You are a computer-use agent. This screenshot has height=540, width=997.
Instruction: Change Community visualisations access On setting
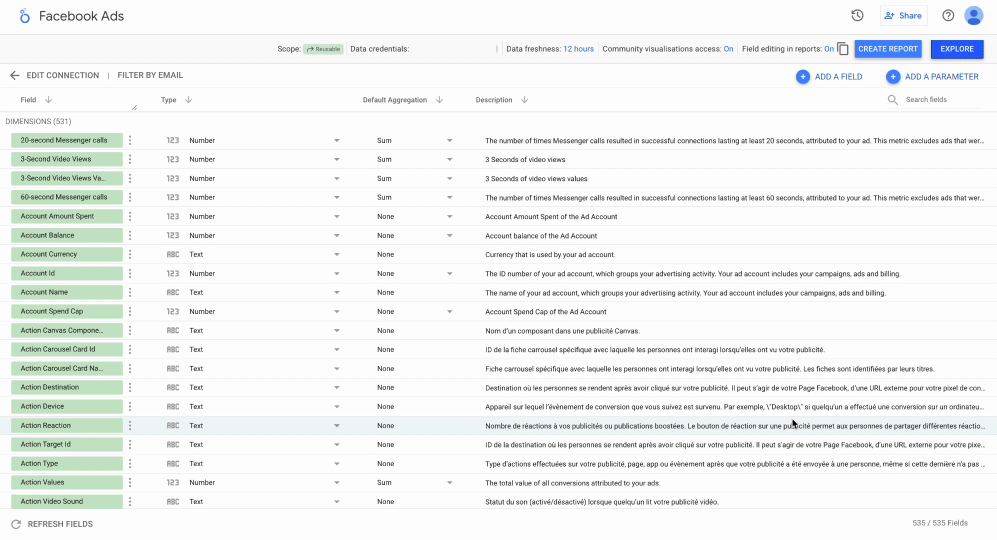(x=728, y=49)
